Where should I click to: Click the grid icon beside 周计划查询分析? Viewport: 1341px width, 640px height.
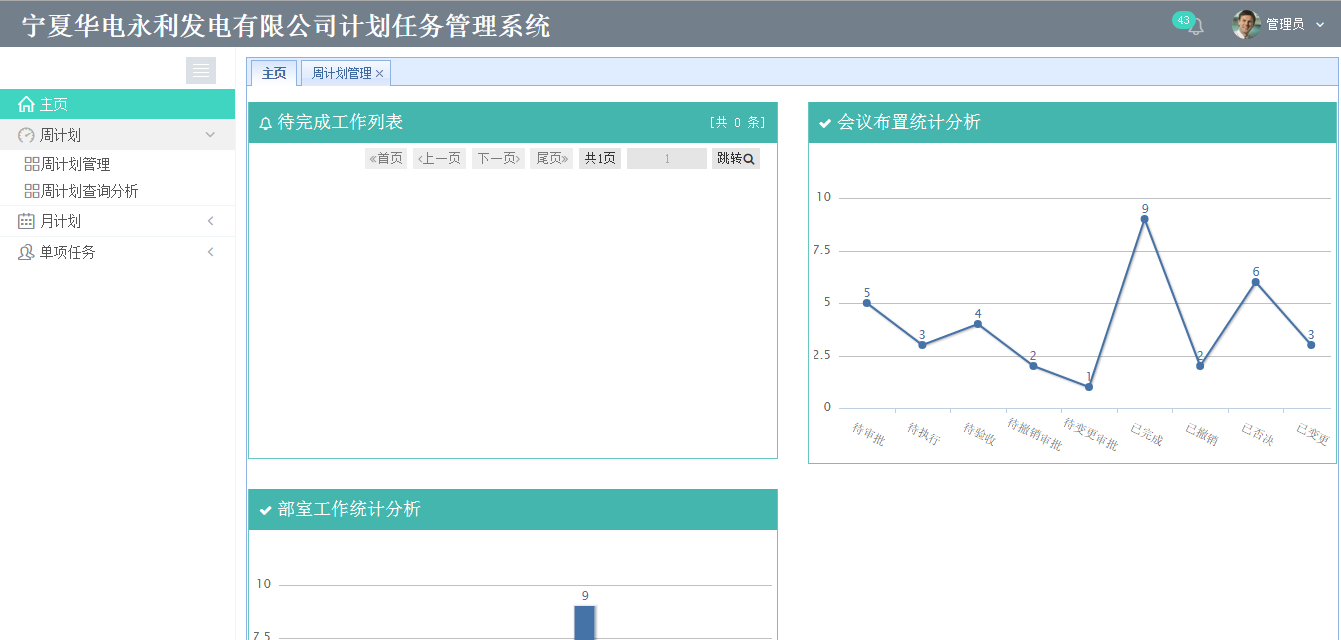32,191
